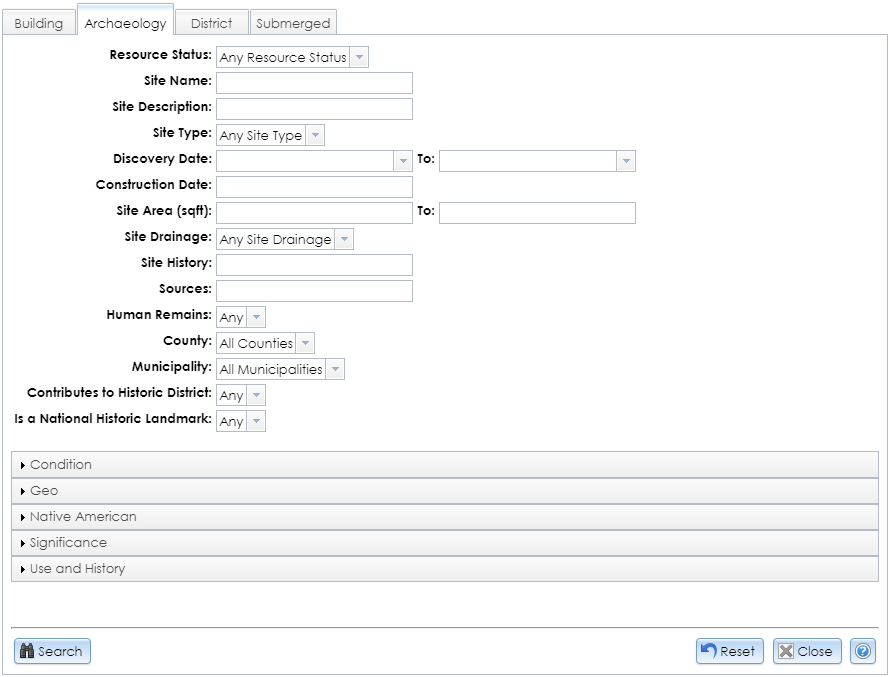Open the All Counties dropdown
Screen dimensions: 890x677
(x=303, y=343)
